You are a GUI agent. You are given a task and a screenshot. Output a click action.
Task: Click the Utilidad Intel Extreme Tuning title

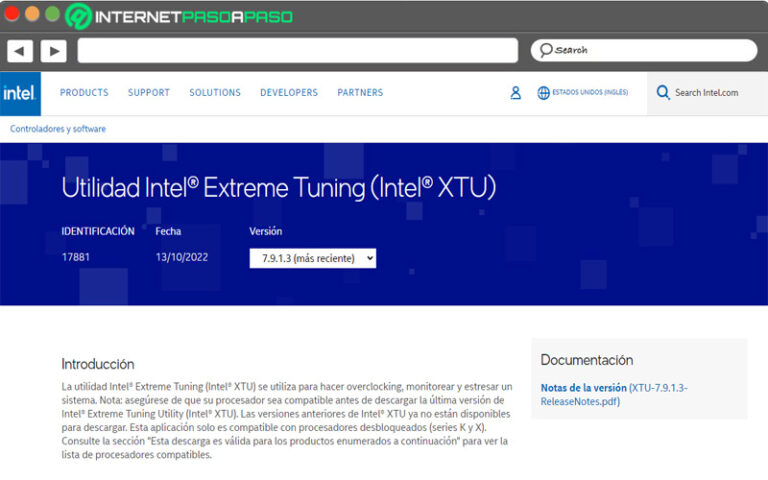[x=279, y=188]
